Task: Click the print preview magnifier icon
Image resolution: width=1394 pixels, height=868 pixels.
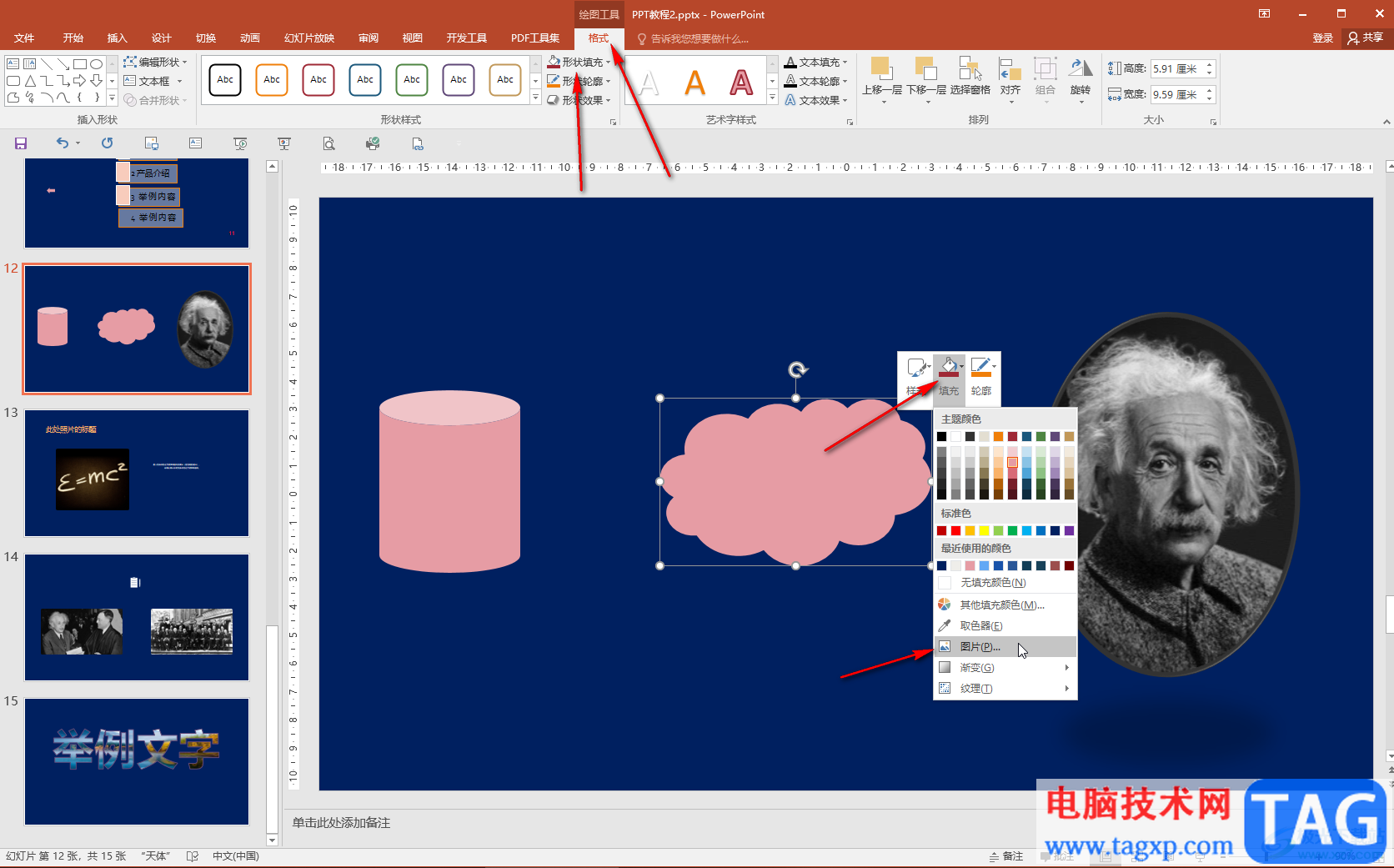Action: click(x=328, y=143)
